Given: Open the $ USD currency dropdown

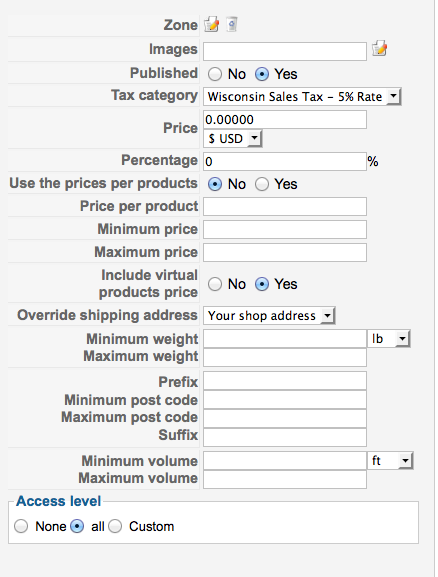Looking at the screenshot, I should coord(233,139).
